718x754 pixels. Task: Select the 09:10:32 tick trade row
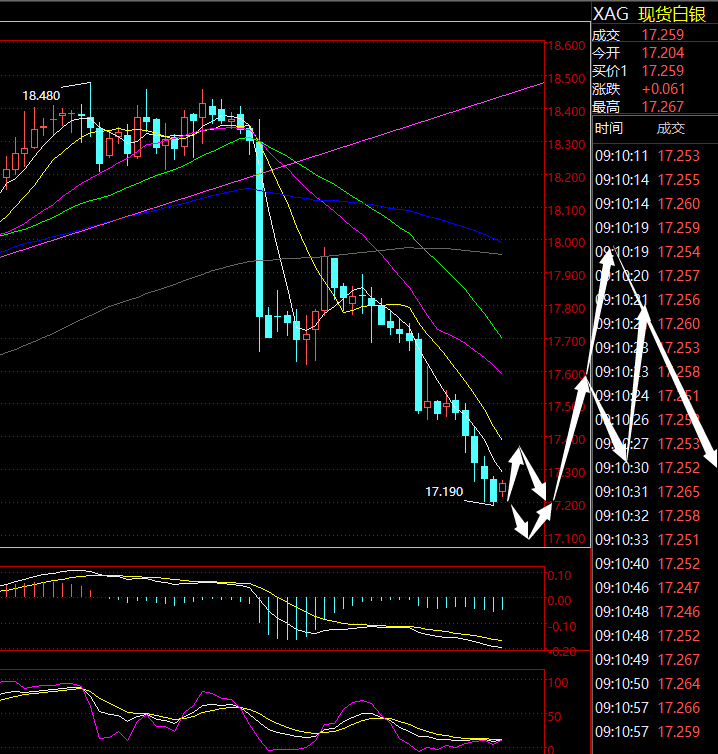[654, 516]
